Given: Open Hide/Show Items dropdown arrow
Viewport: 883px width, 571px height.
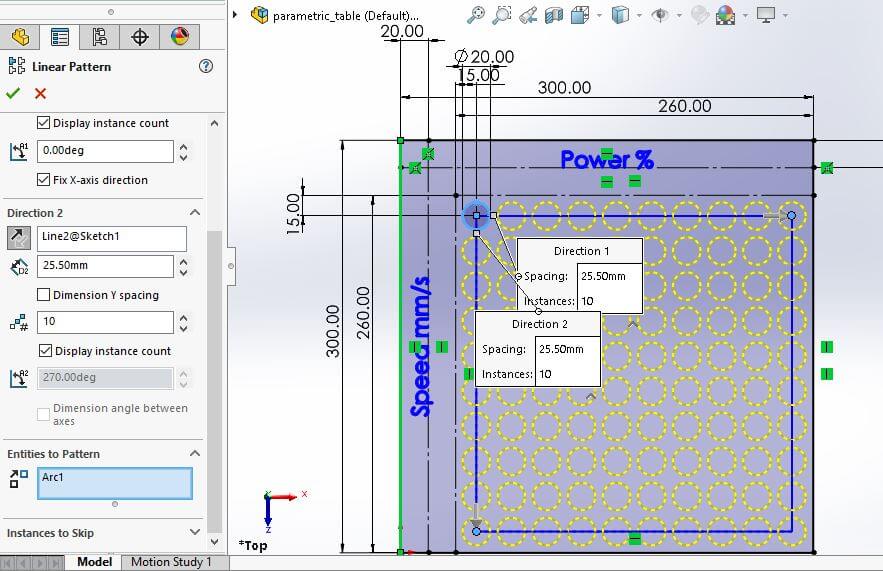Looking at the screenshot, I should click(679, 16).
